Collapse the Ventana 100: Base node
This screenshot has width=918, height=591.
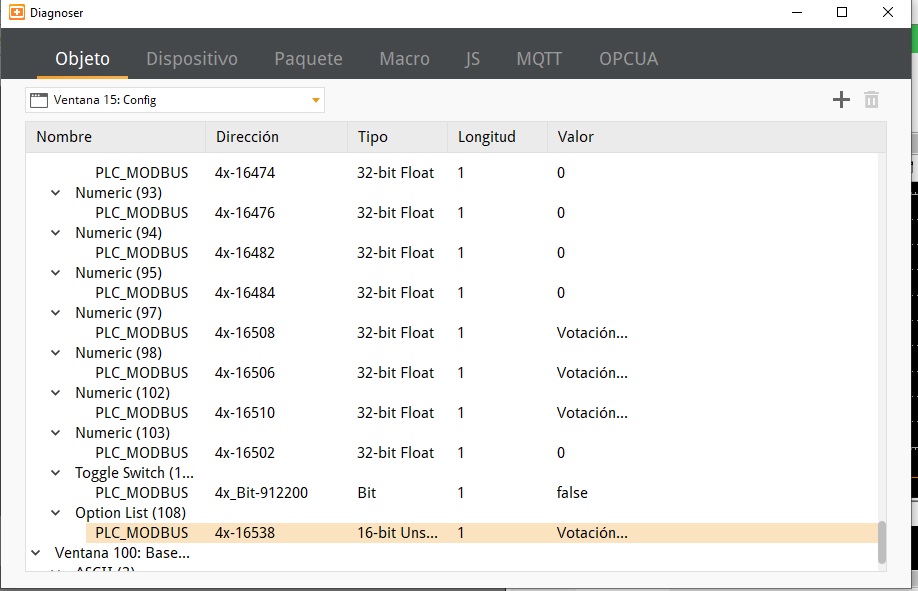pyautogui.click(x=36, y=552)
